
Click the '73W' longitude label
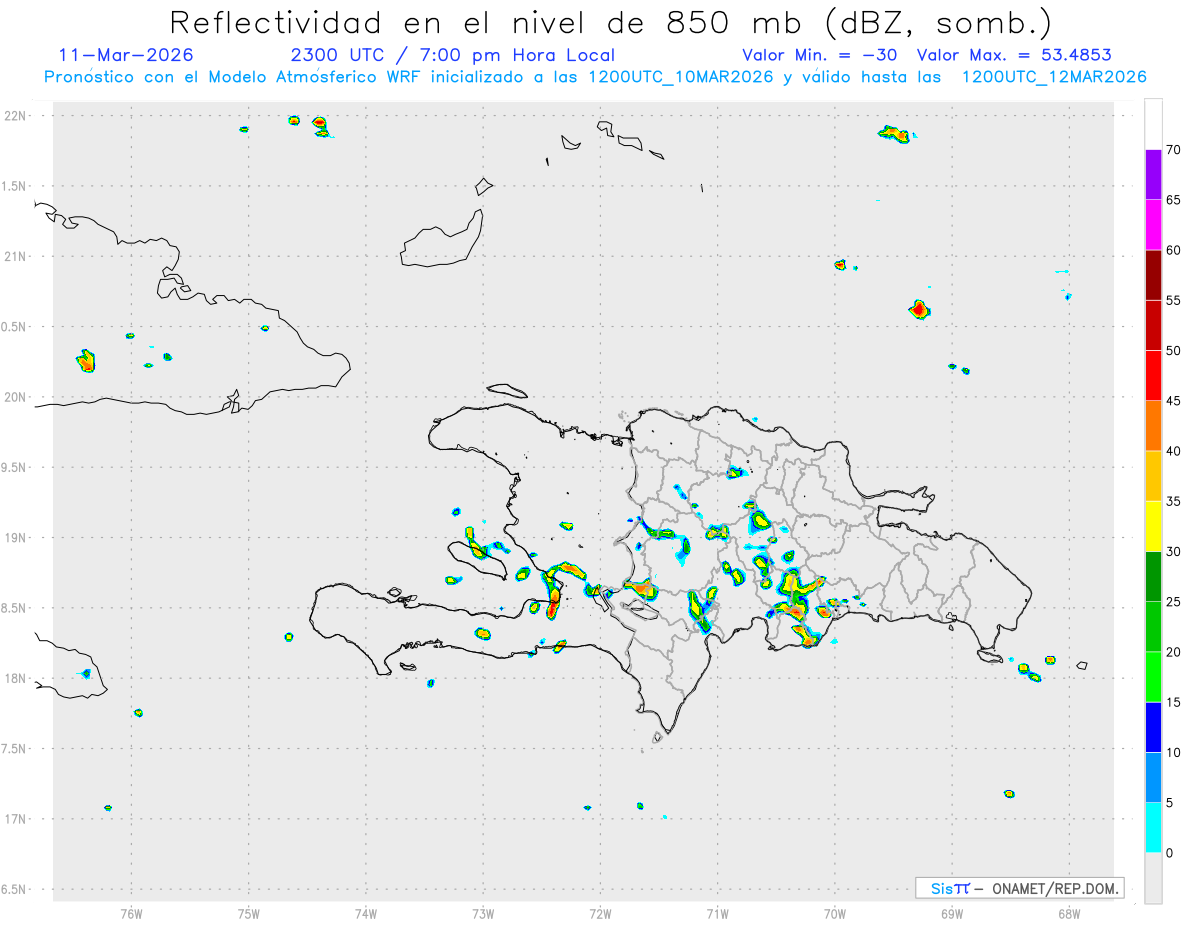point(482,914)
